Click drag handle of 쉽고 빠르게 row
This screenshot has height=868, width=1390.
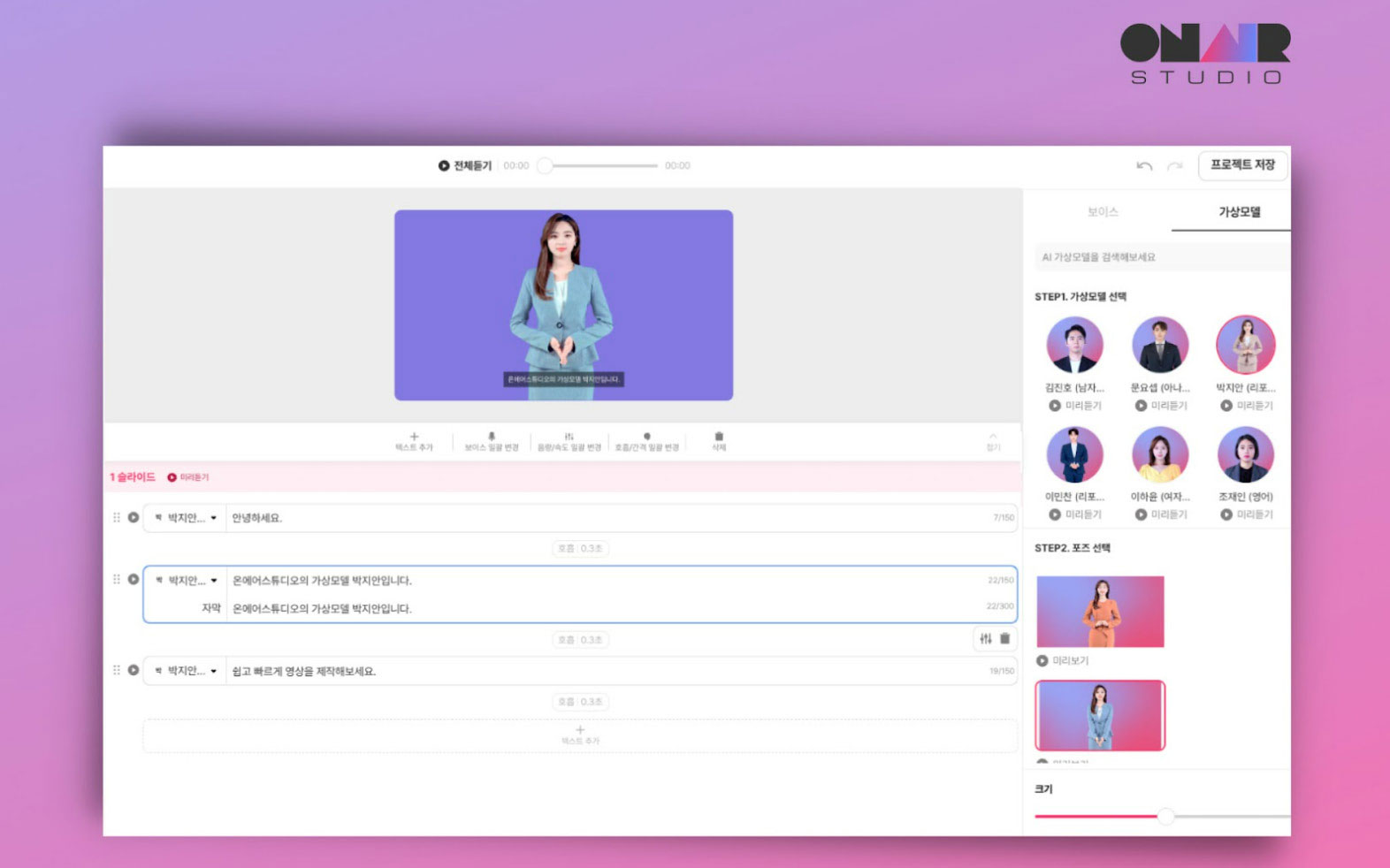coord(116,670)
